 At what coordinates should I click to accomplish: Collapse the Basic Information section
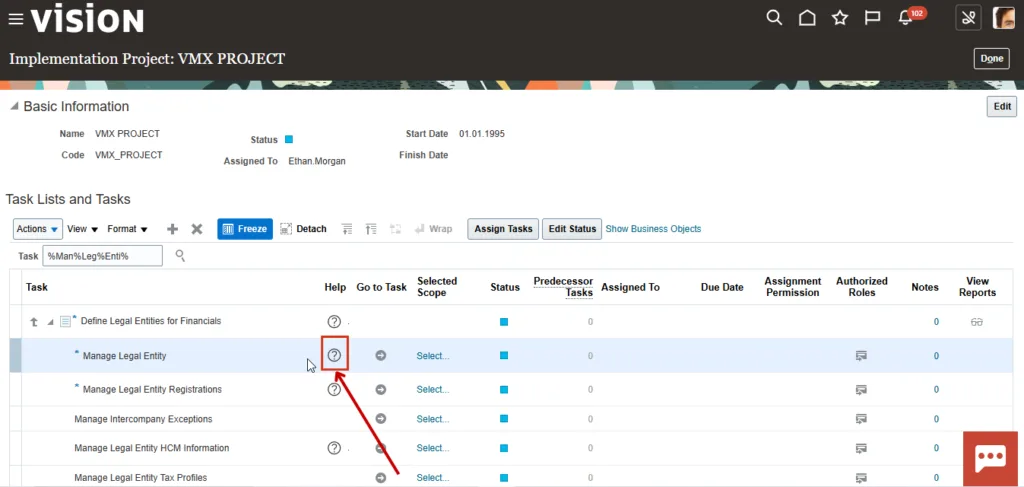(14, 107)
